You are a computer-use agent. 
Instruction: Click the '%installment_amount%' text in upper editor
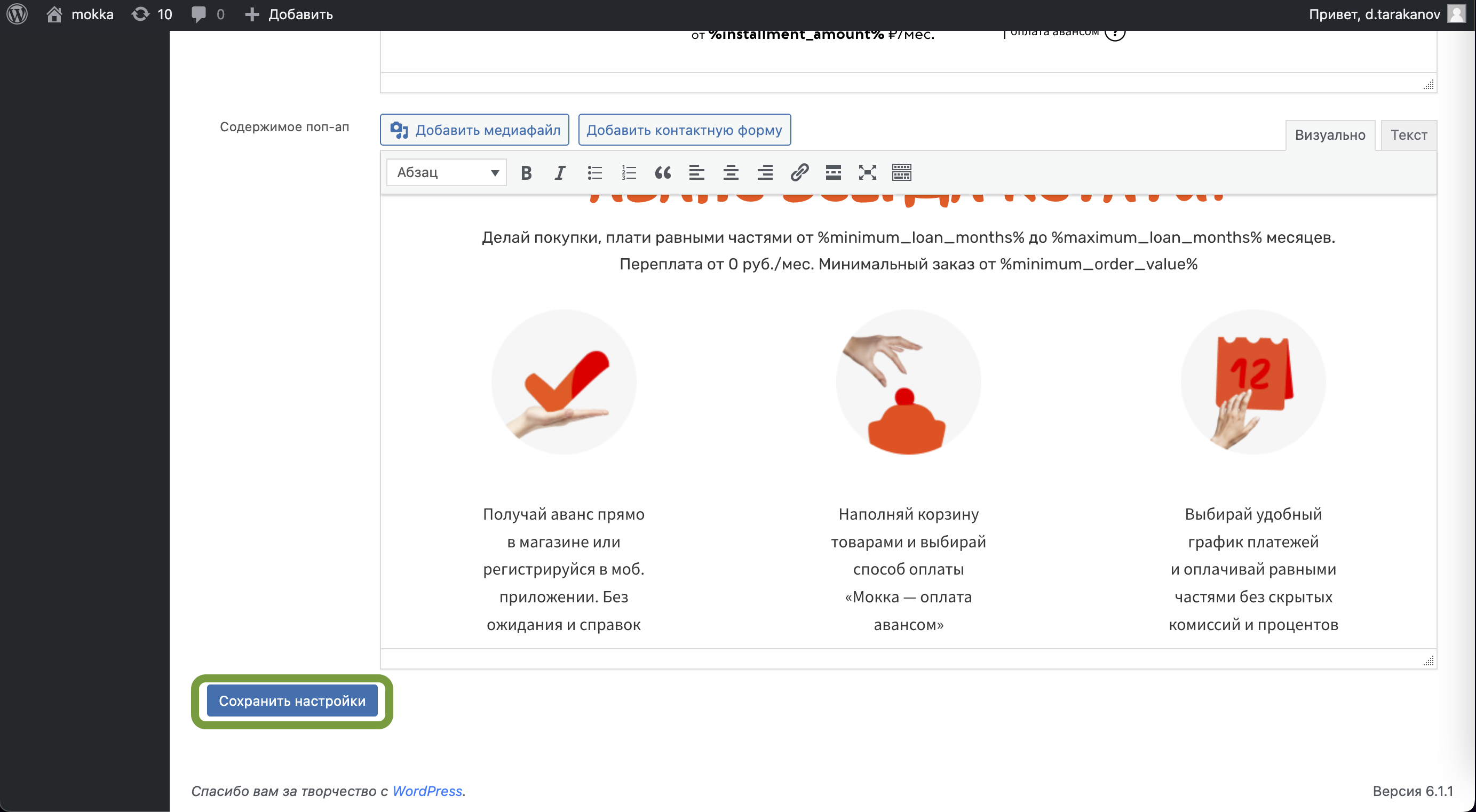click(797, 36)
